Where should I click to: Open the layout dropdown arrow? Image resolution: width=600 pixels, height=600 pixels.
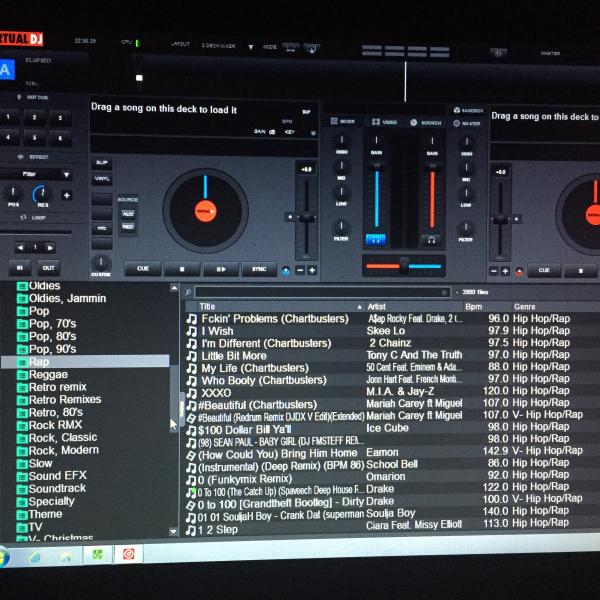(251, 47)
